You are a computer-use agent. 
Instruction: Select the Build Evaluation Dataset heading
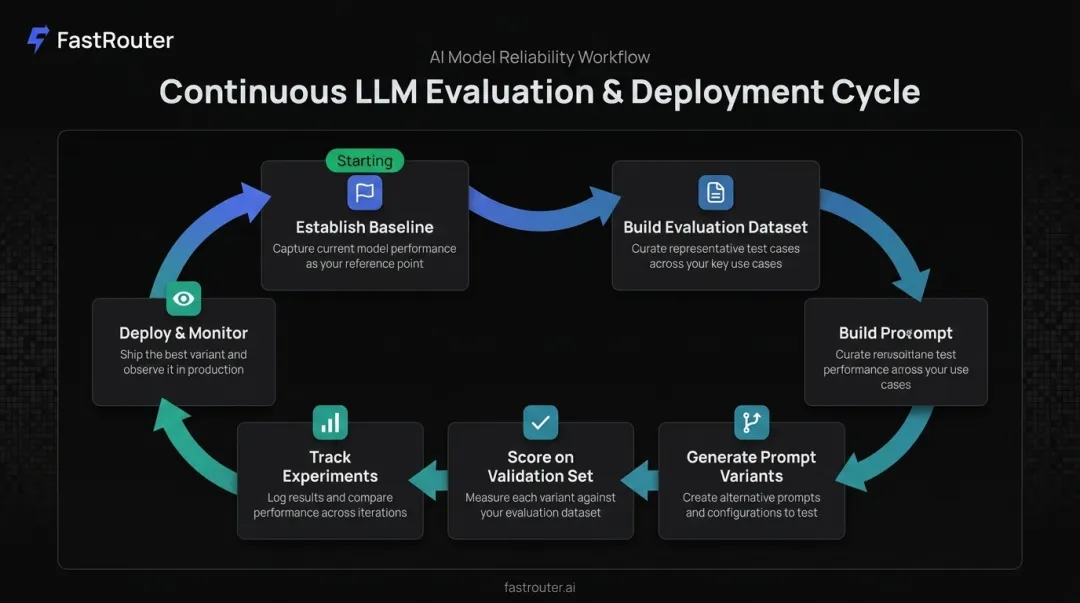[716, 227]
